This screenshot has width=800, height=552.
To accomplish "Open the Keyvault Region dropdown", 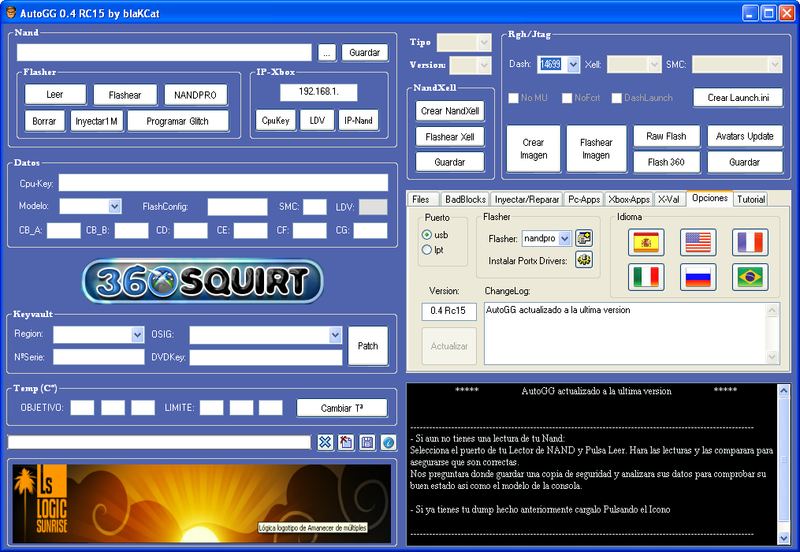I will [x=137, y=335].
